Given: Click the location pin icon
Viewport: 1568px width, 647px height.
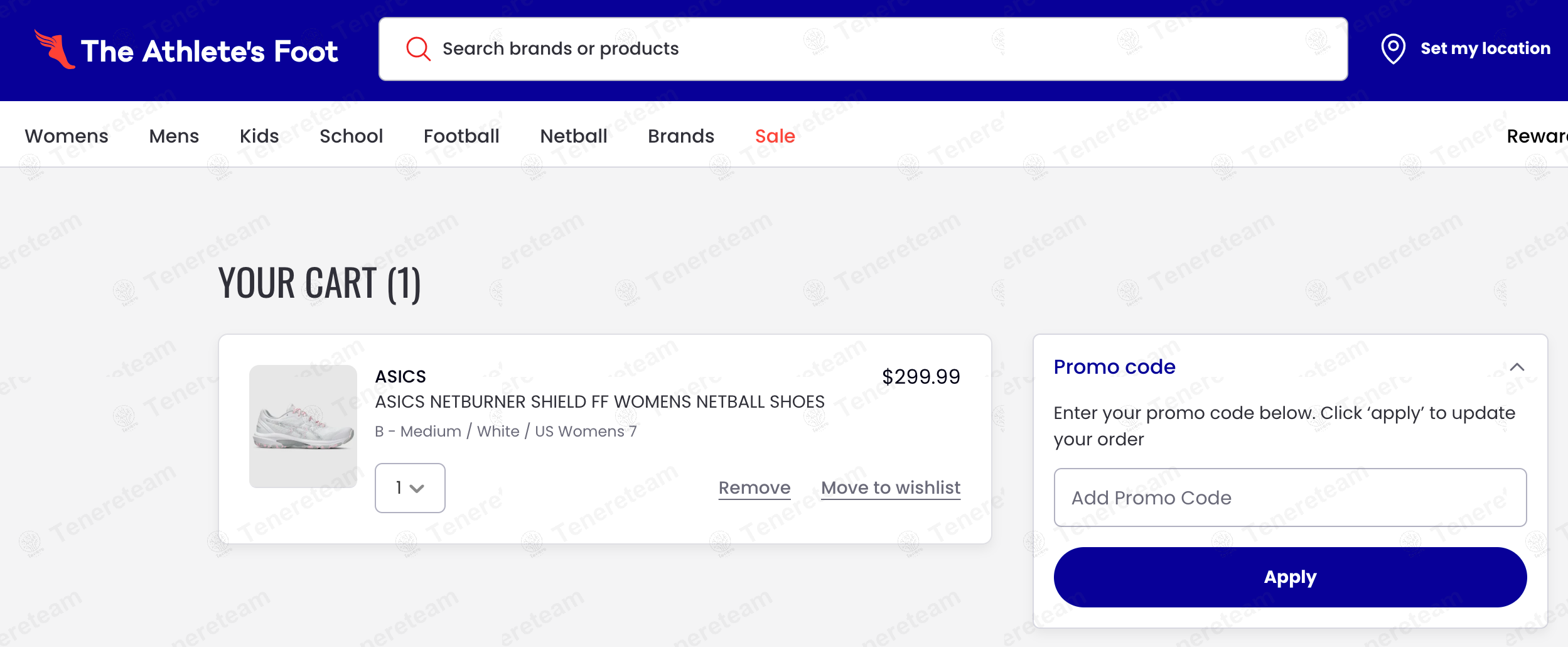Looking at the screenshot, I should [x=1393, y=49].
